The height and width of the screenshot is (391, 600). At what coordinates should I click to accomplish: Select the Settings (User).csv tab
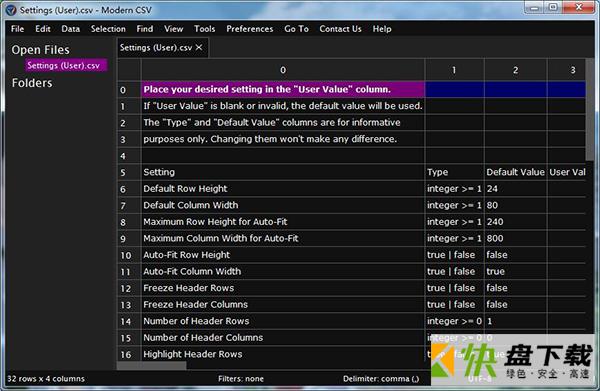(x=156, y=48)
